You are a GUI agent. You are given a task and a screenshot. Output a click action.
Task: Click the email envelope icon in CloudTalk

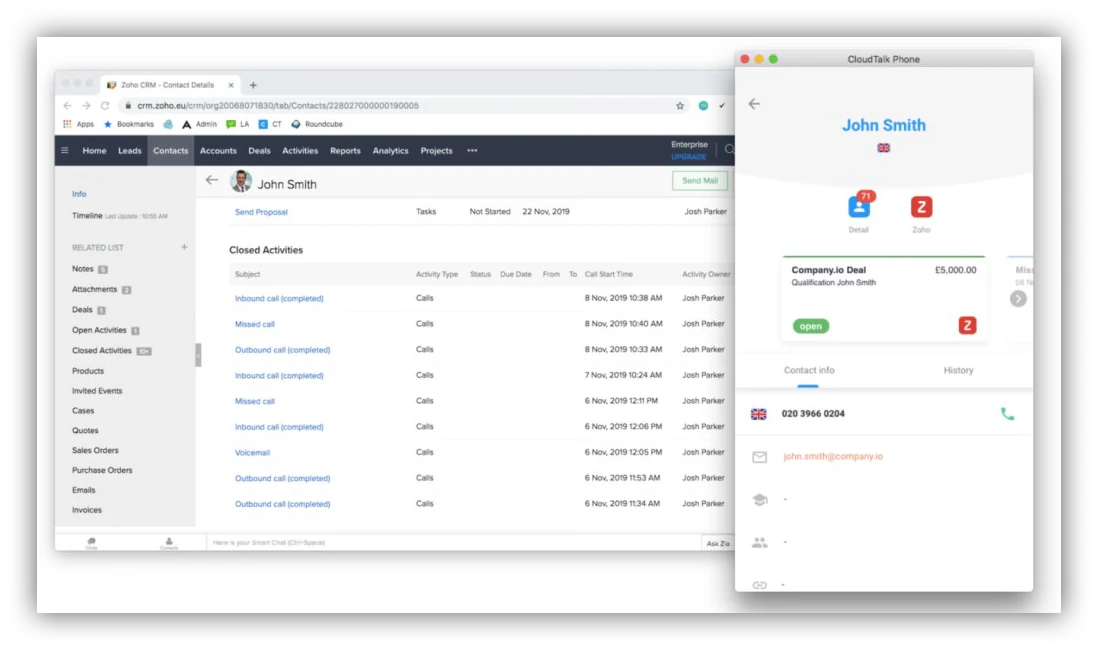click(x=759, y=457)
